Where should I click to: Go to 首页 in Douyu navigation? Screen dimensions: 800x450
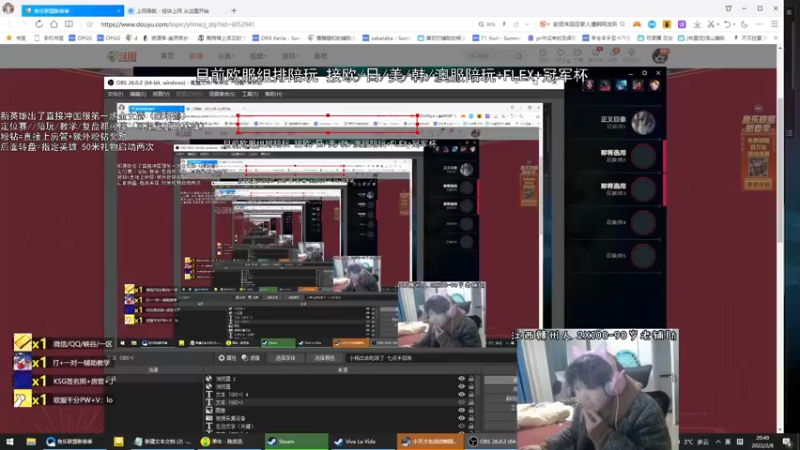click(x=167, y=56)
